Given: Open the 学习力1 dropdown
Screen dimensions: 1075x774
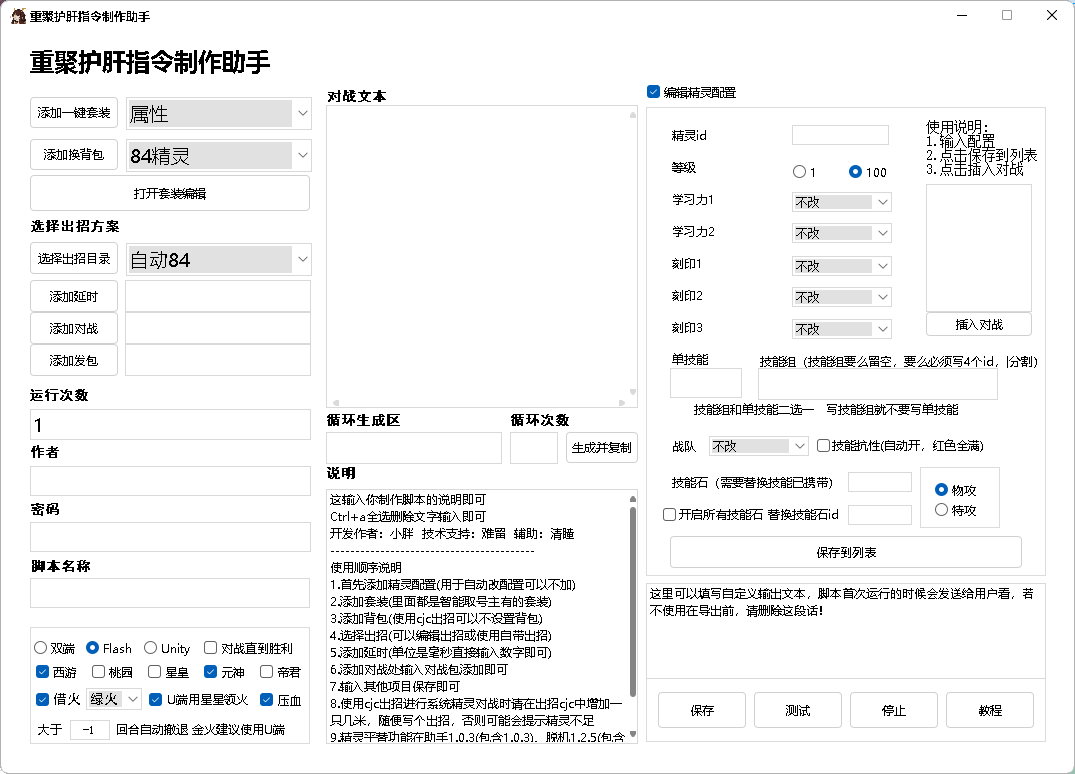Looking at the screenshot, I should (x=842, y=202).
